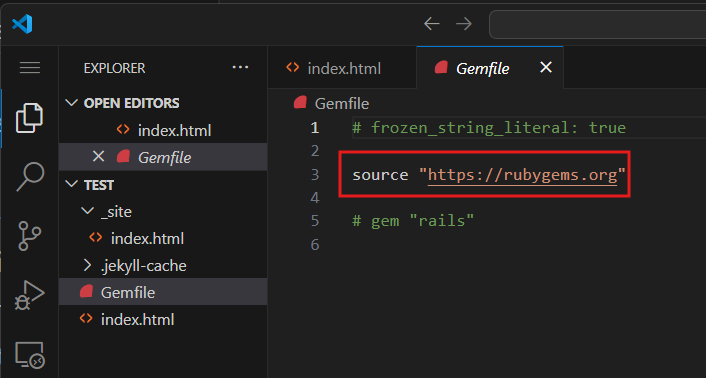Open the Remote Explorer view
Image resolution: width=706 pixels, height=378 pixels.
tap(30, 355)
